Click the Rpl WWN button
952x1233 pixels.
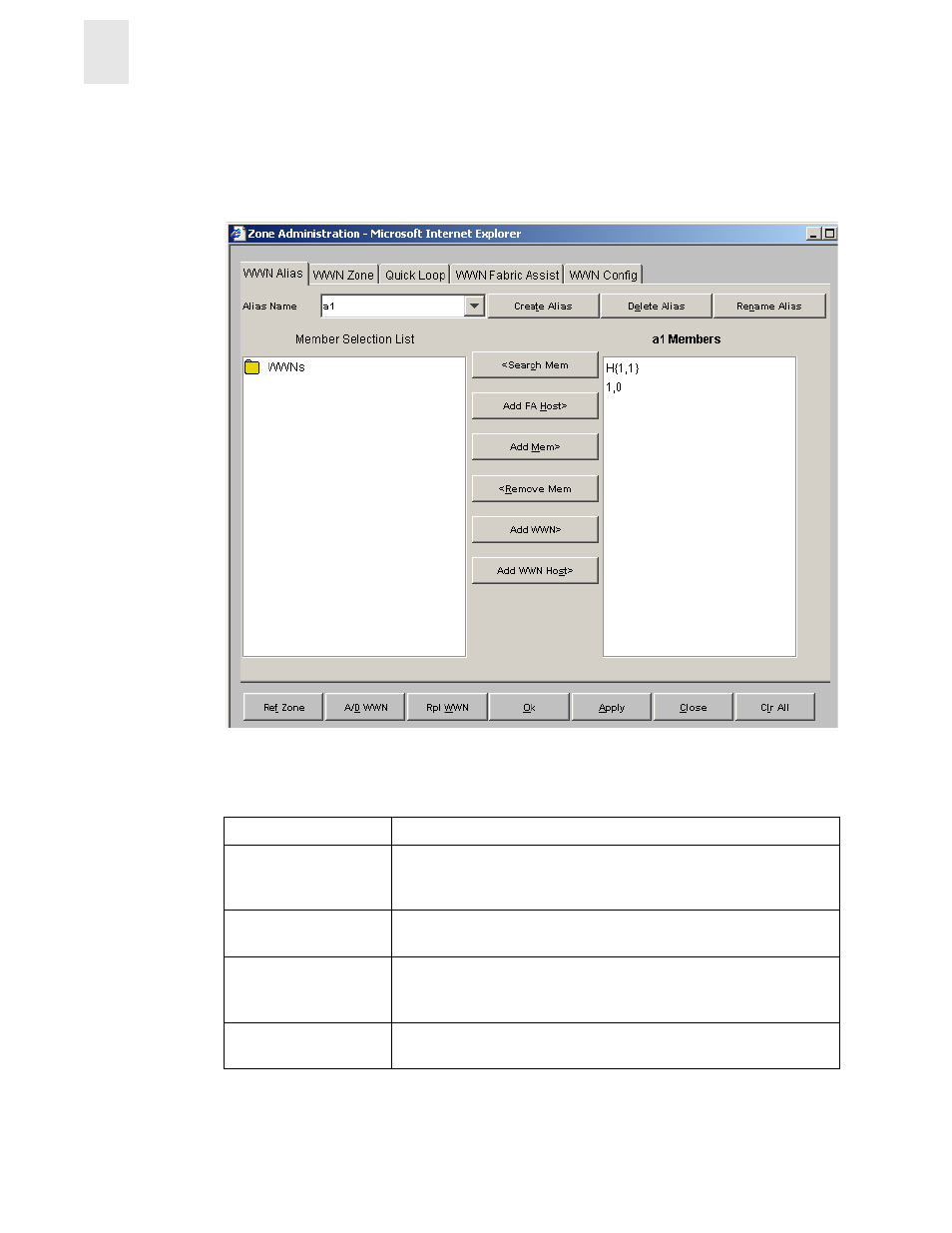447,708
